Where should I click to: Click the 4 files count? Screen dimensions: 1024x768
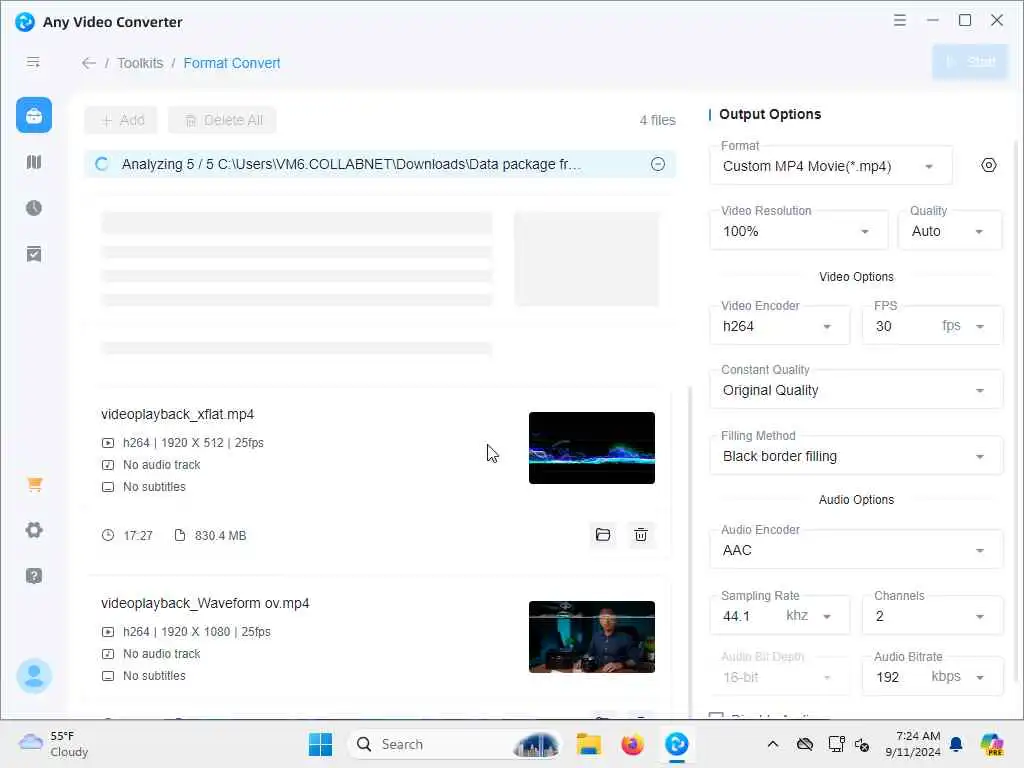(x=658, y=120)
